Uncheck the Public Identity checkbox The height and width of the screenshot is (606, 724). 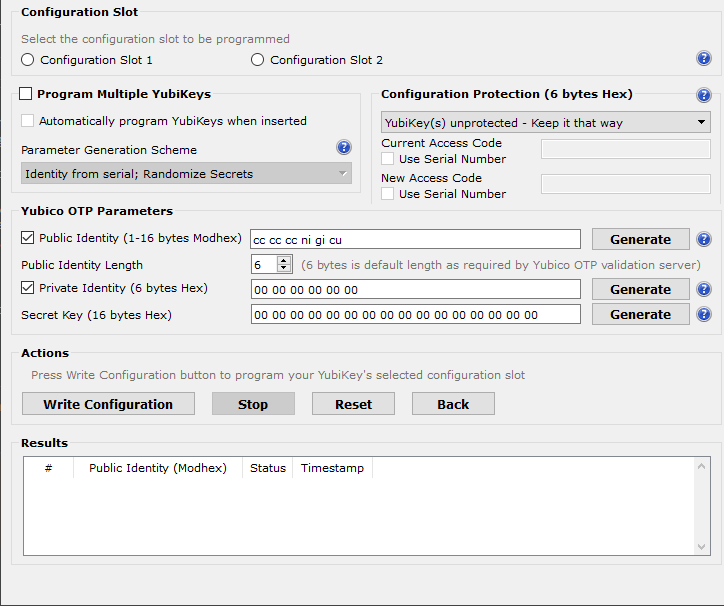point(28,239)
